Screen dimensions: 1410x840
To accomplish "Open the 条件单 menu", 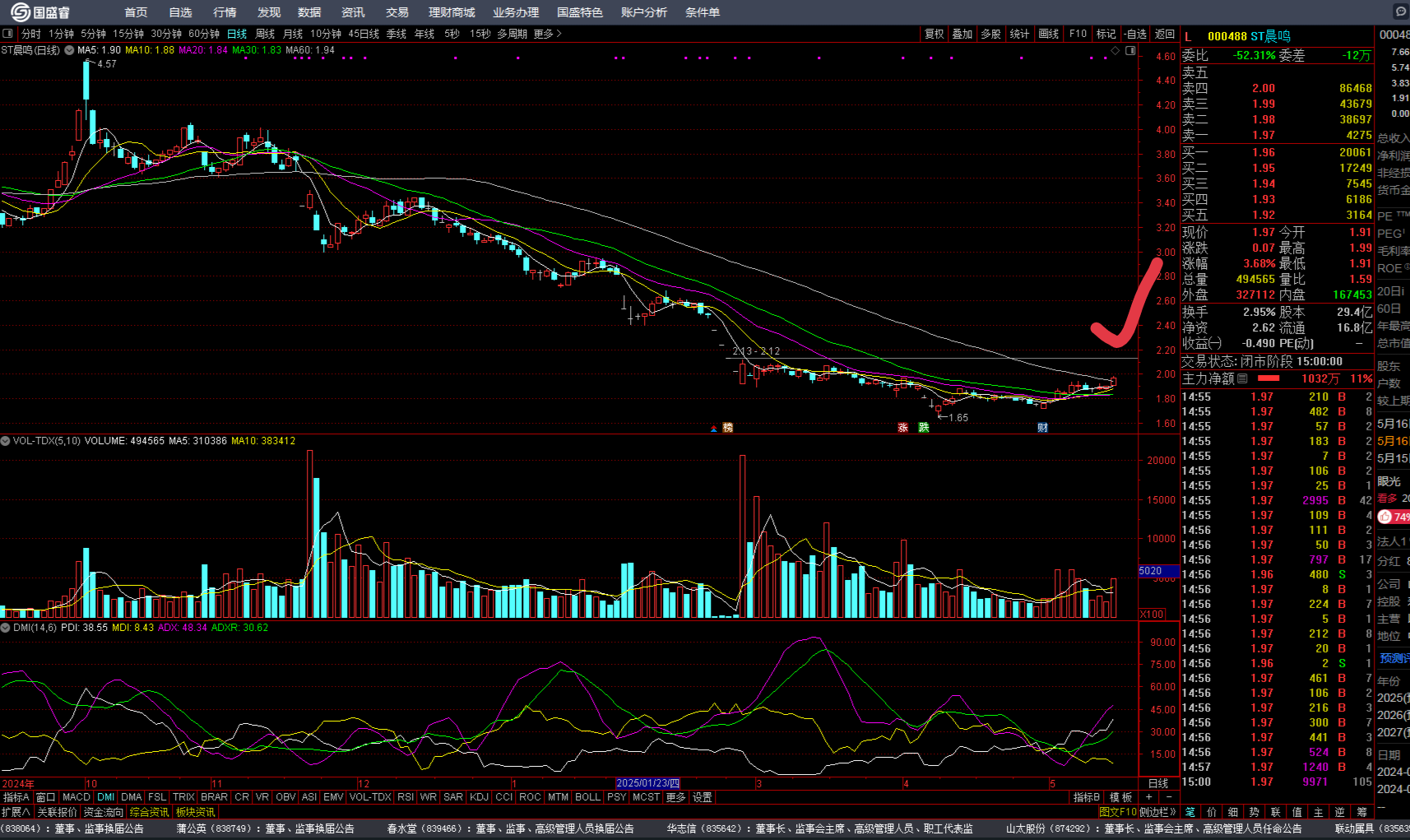I will tap(703, 12).
